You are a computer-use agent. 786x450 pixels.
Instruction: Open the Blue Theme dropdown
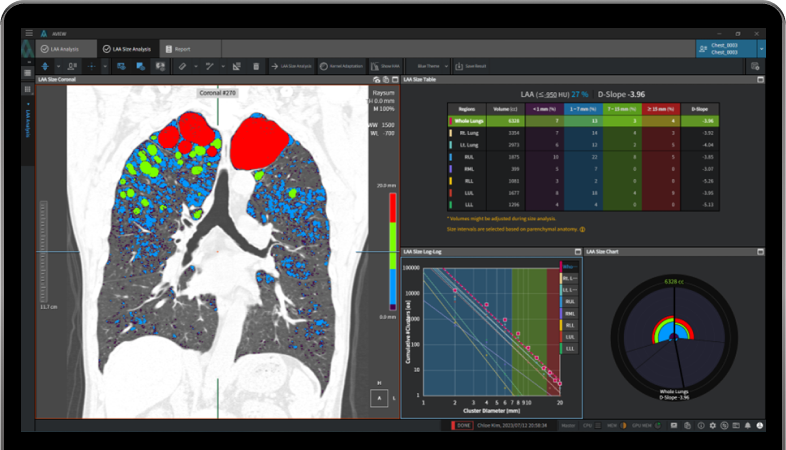tap(427, 66)
